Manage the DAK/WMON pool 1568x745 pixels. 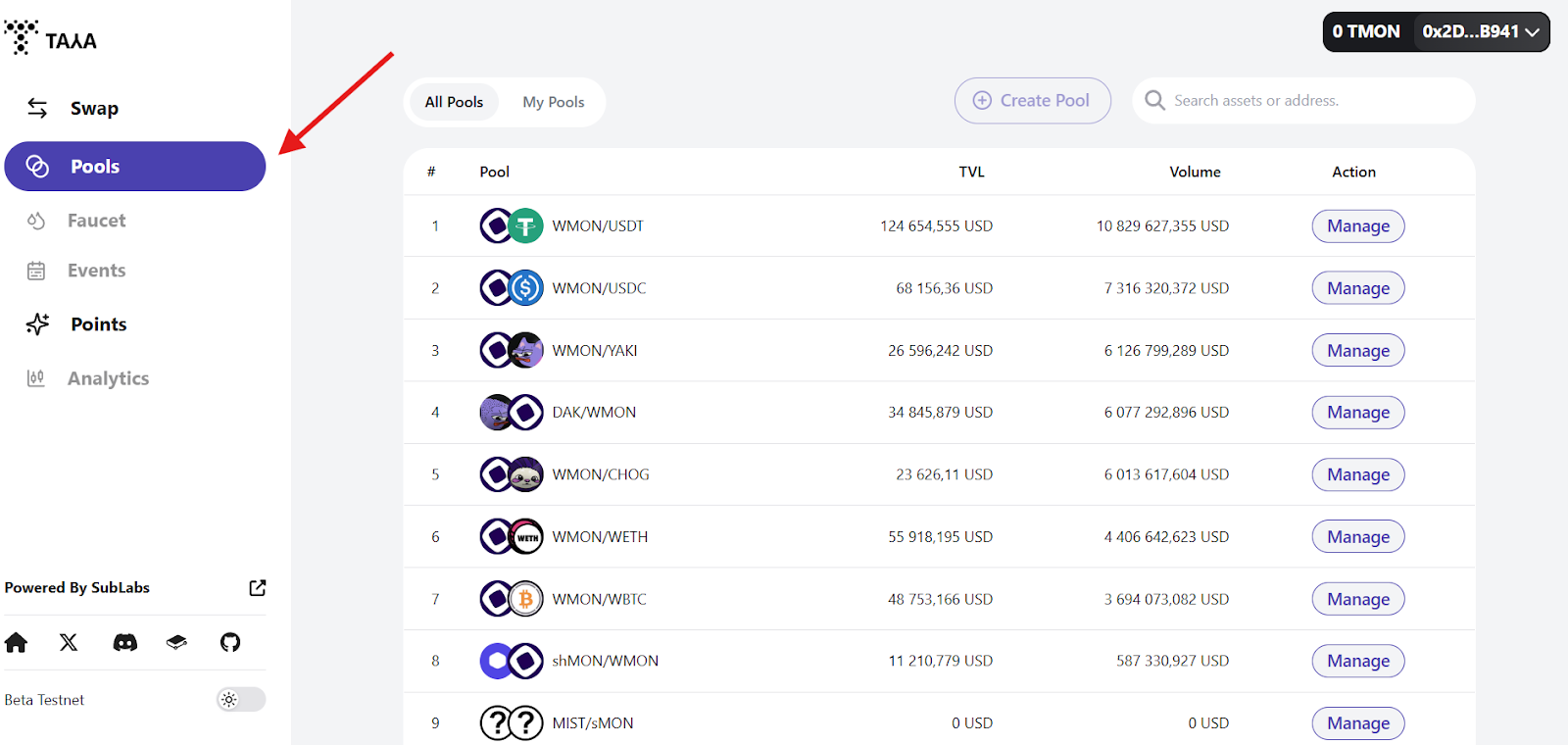[x=1358, y=413]
